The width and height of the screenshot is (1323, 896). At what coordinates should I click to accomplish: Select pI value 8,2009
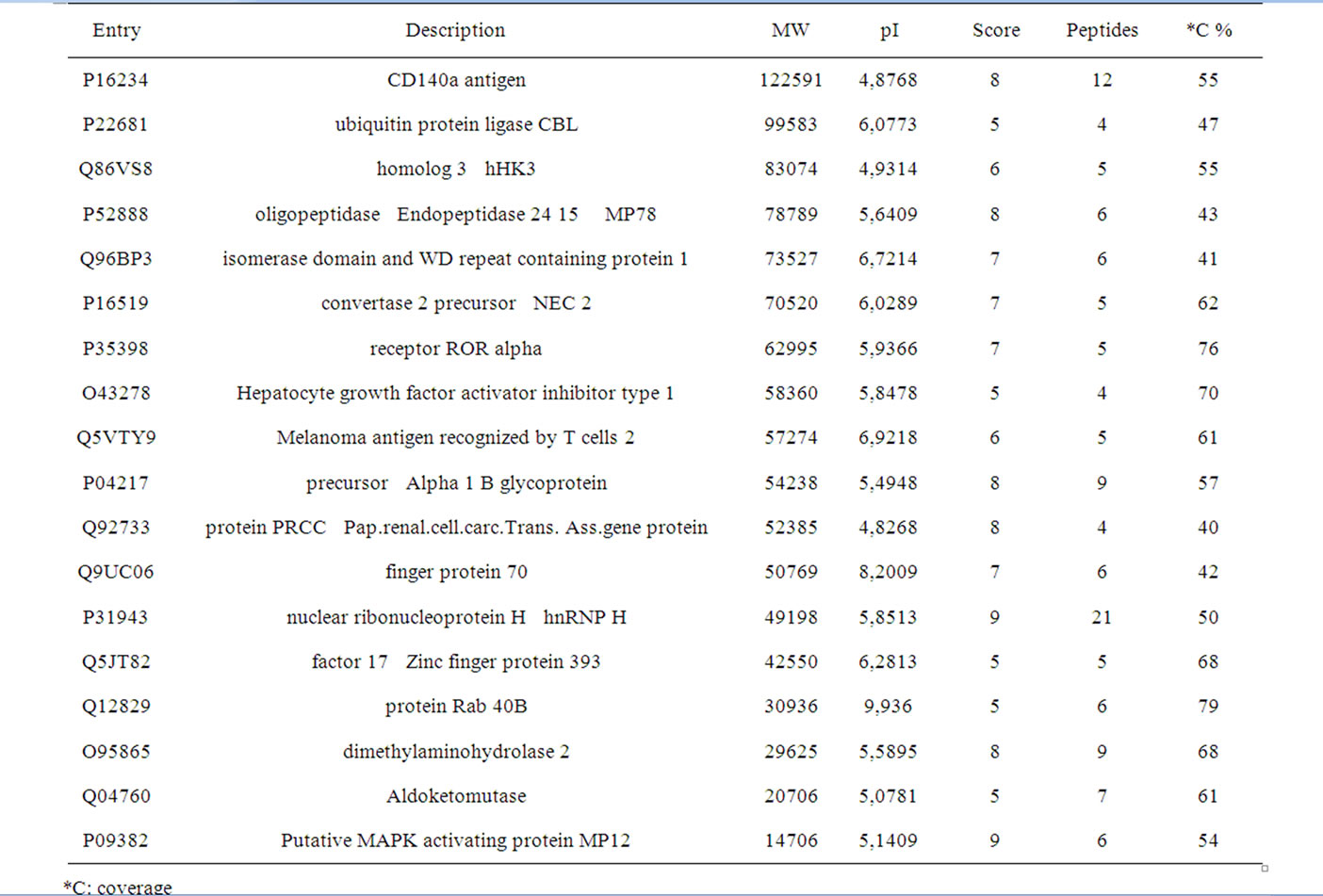tap(888, 572)
